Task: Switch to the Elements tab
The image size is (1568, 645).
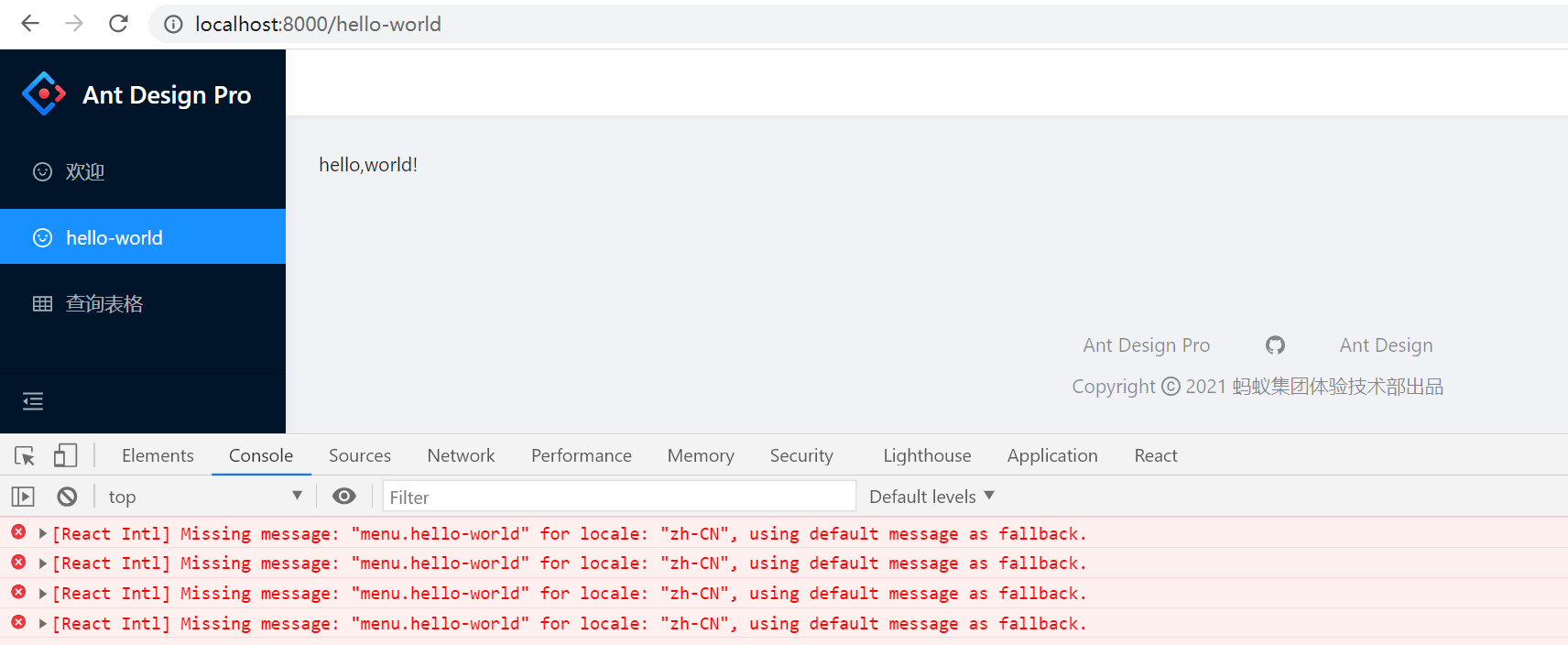Action: 158,455
